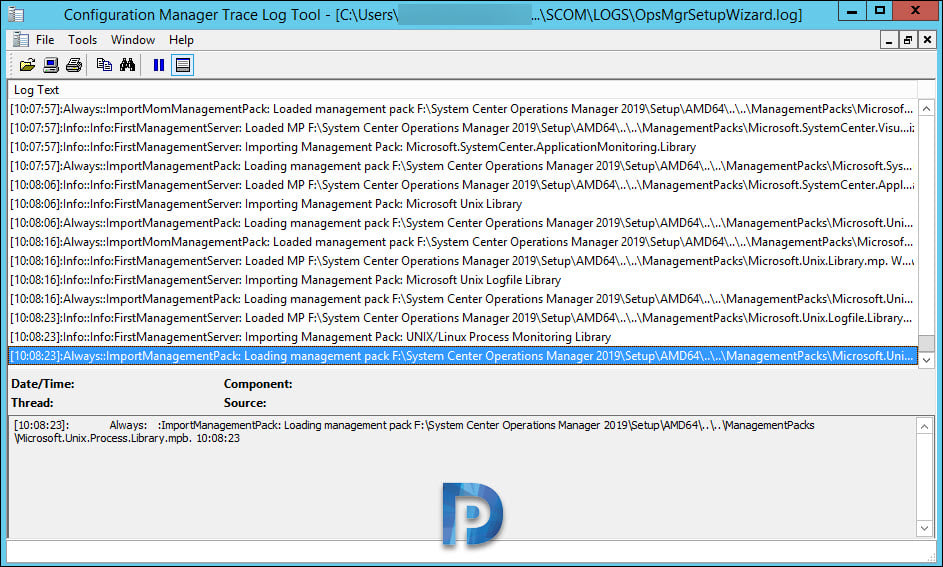
Task: Click the Source label
Action: (x=245, y=403)
